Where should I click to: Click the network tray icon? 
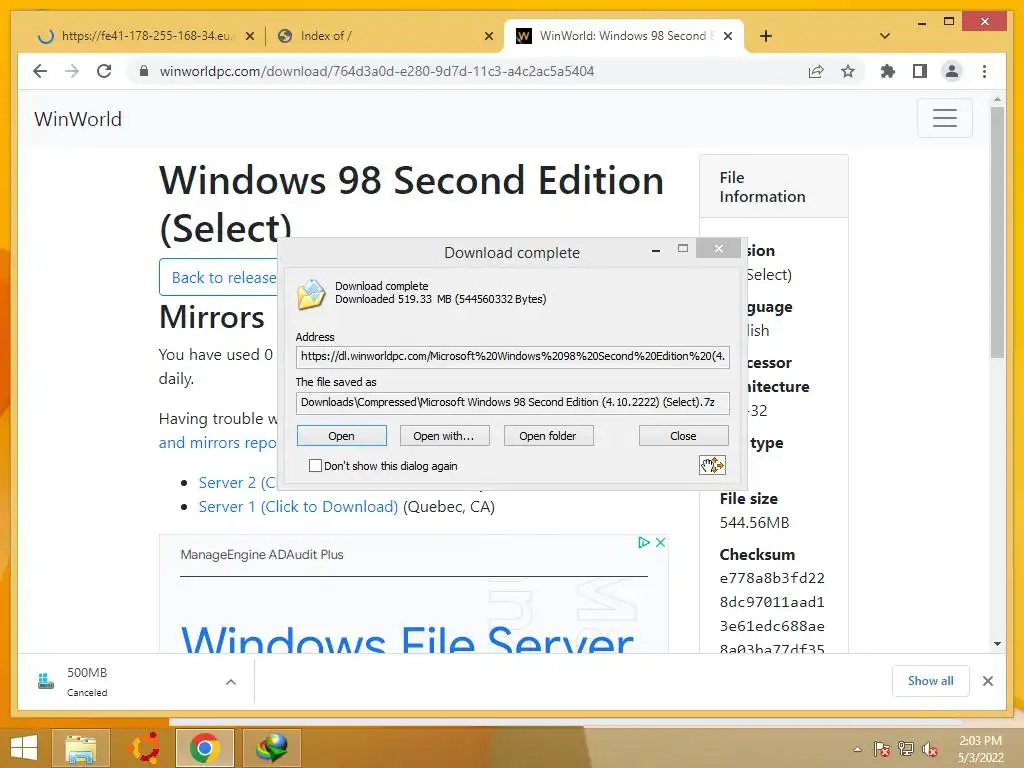pos(906,749)
